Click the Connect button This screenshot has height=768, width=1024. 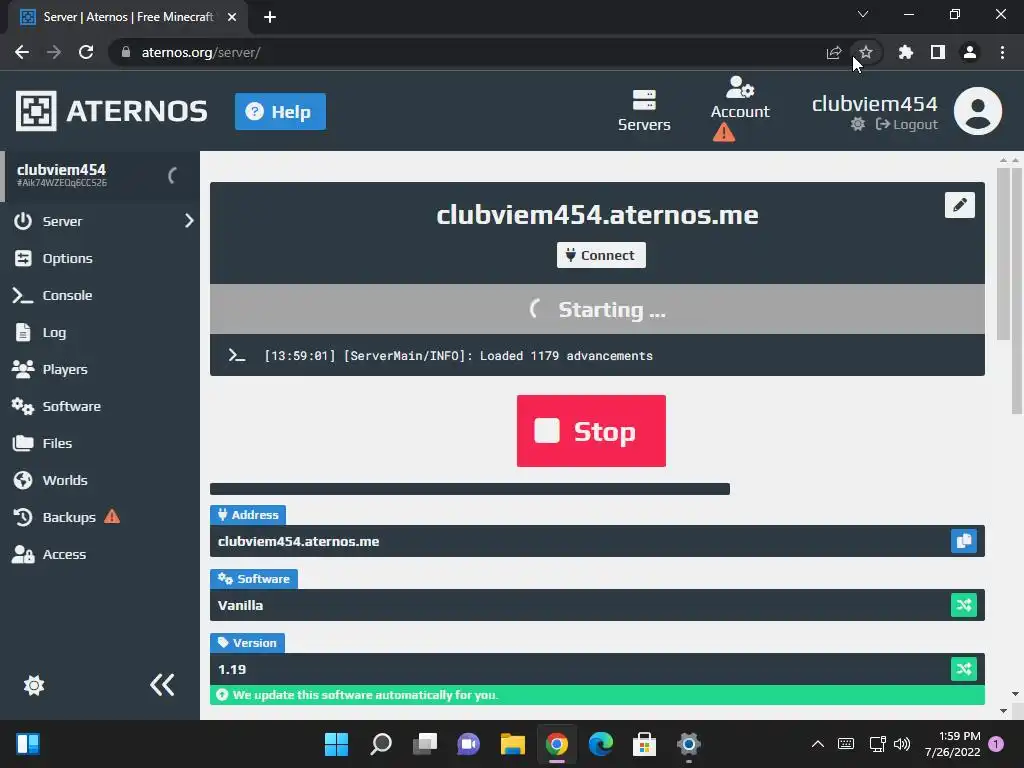[601, 255]
